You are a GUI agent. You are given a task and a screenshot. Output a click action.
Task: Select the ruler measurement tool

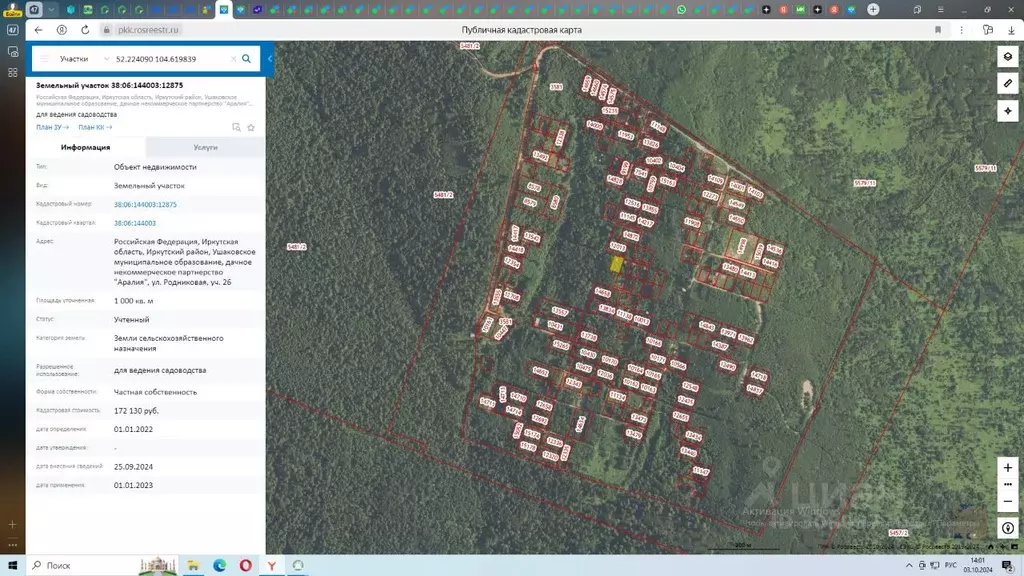[1007, 83]
